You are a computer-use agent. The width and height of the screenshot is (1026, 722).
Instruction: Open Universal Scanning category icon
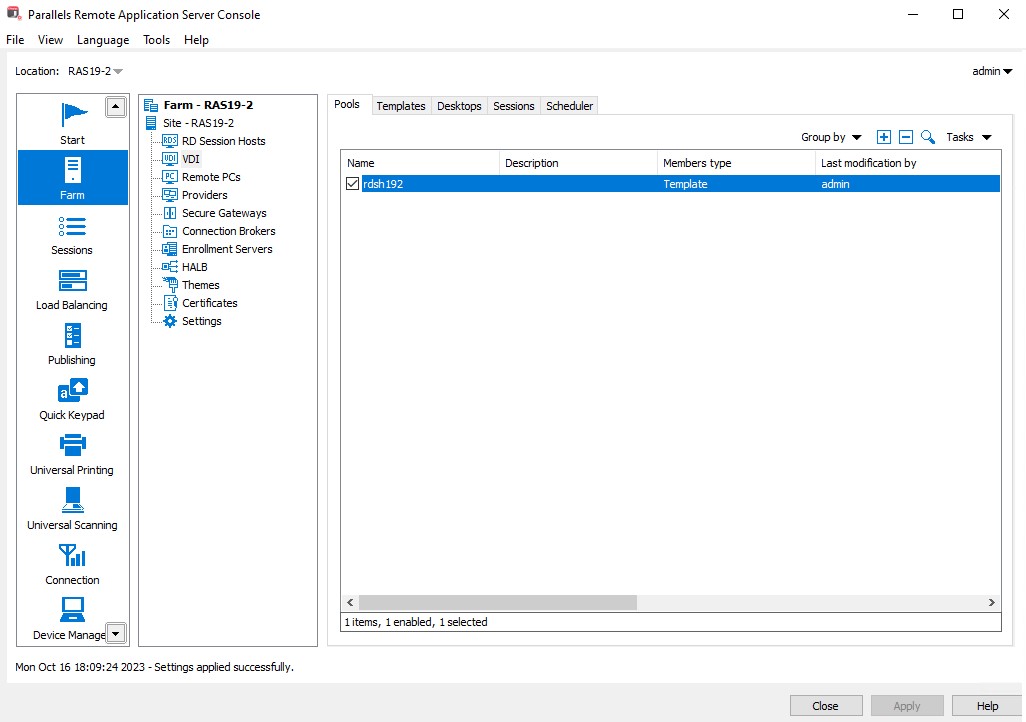coord(73,500)
